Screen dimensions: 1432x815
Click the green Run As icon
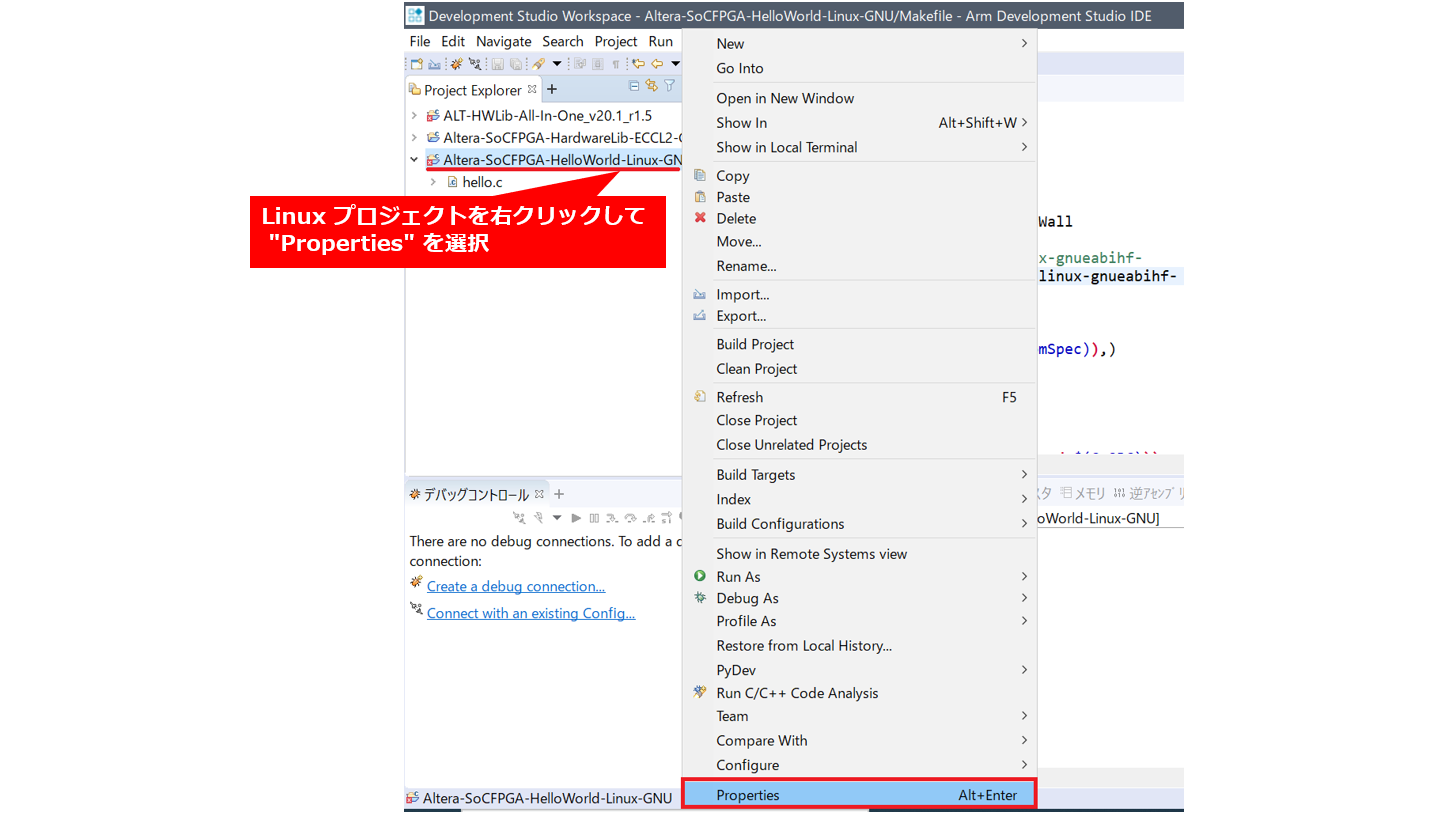click(700, 576)
